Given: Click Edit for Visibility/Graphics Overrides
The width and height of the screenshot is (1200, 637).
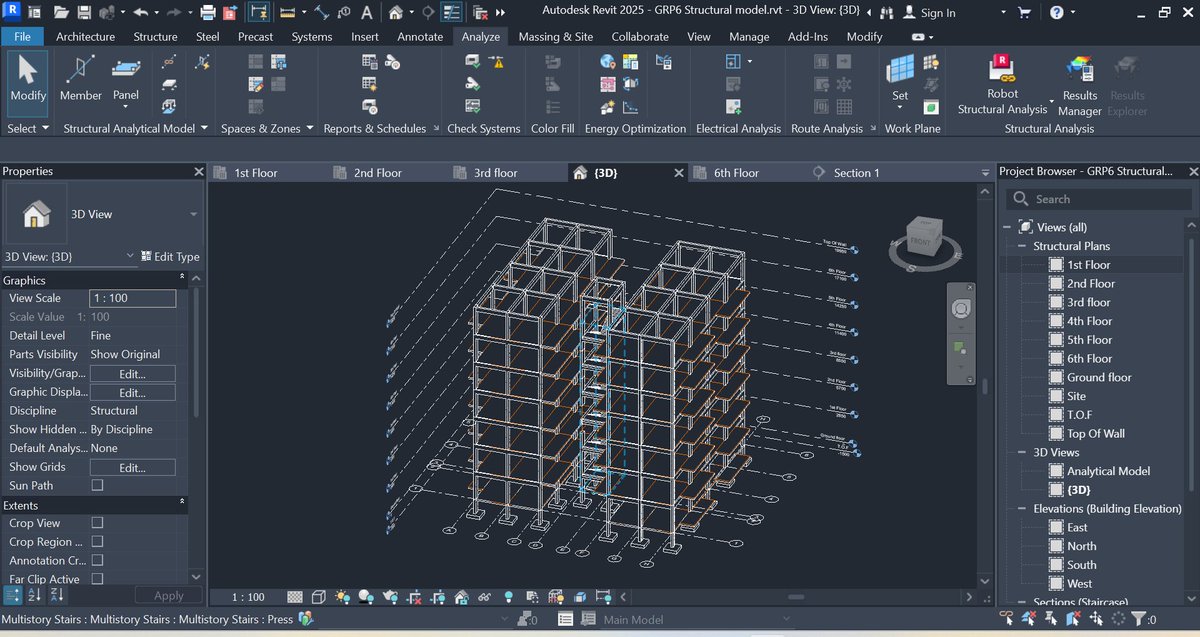Looking at the screenshot, I should point(132,374).
